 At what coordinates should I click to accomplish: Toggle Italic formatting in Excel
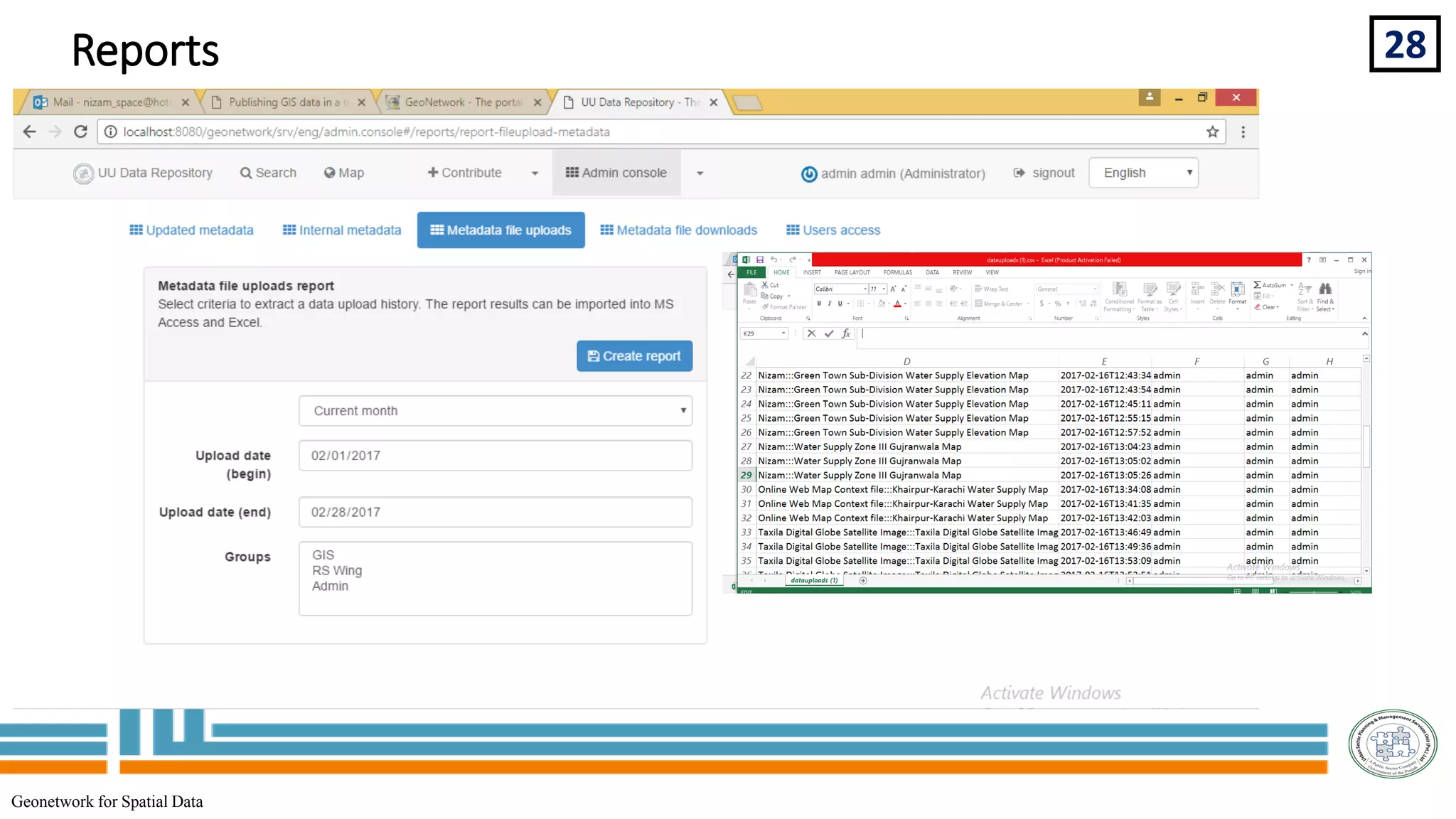tap(829, 304)
